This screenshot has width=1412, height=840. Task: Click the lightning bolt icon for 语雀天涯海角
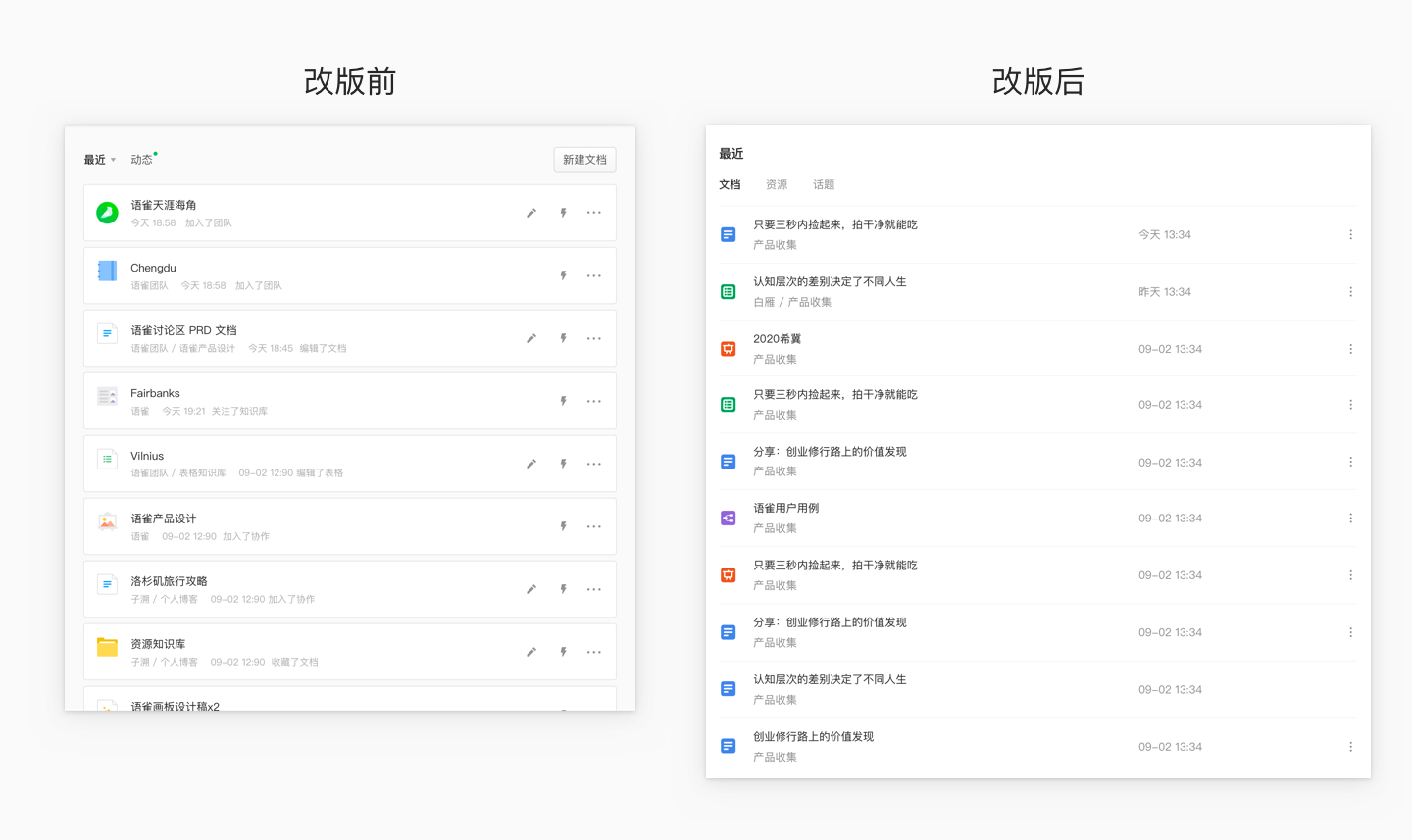pos(564,213)
